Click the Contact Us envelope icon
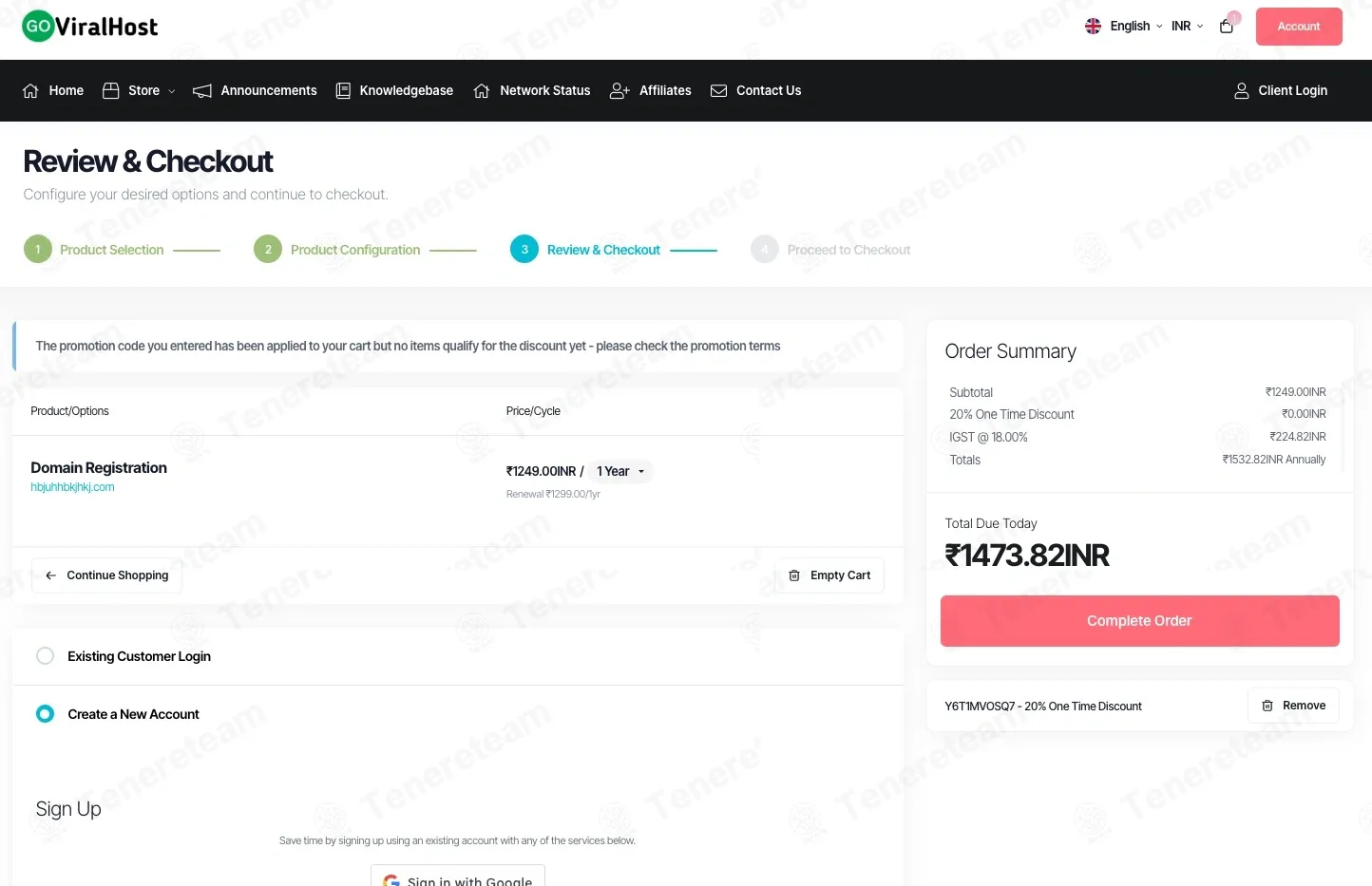The width and height of the screenshot is (1372, 886). (719, 90)
